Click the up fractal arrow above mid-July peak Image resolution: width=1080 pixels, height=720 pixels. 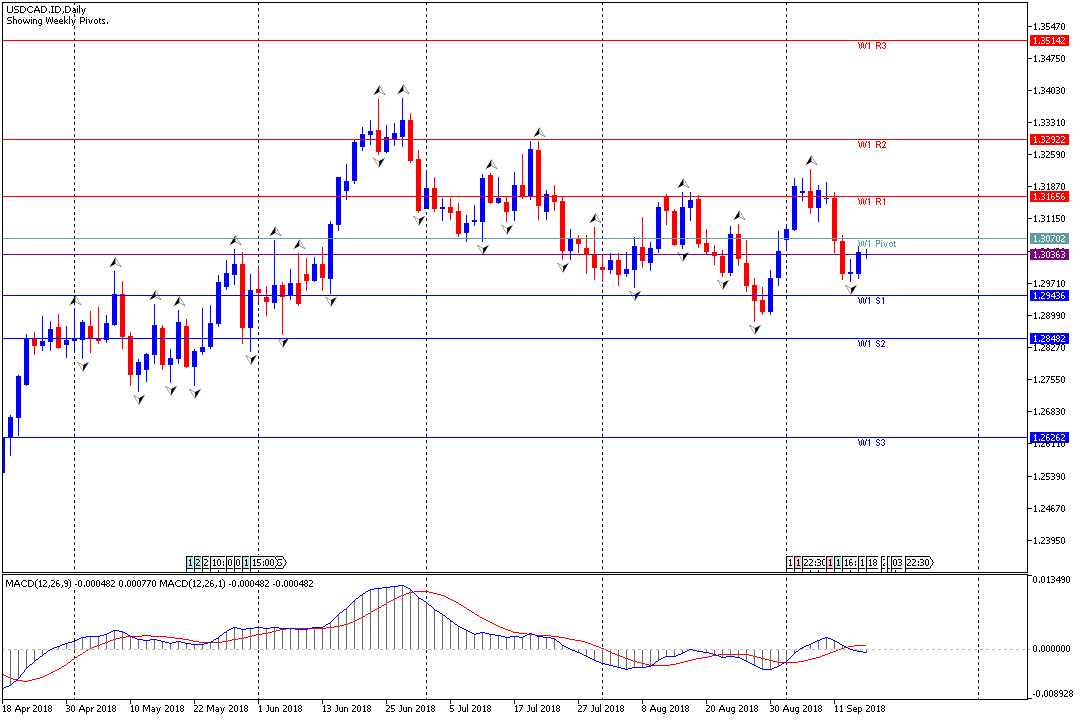[538, 132]
